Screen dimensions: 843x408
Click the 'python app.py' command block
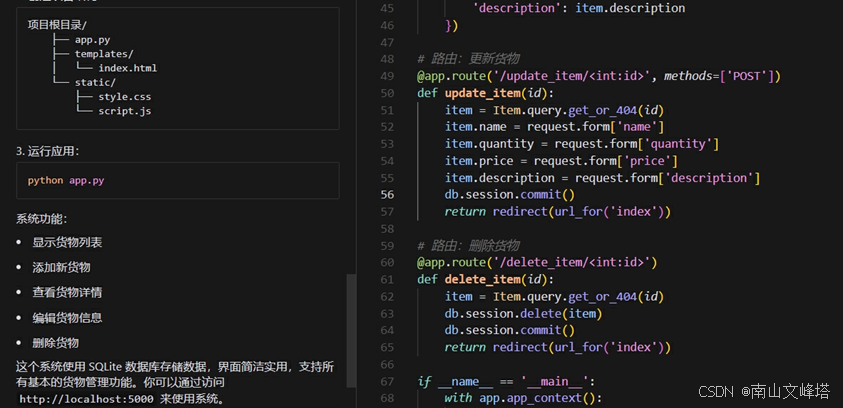pos(177,181)
